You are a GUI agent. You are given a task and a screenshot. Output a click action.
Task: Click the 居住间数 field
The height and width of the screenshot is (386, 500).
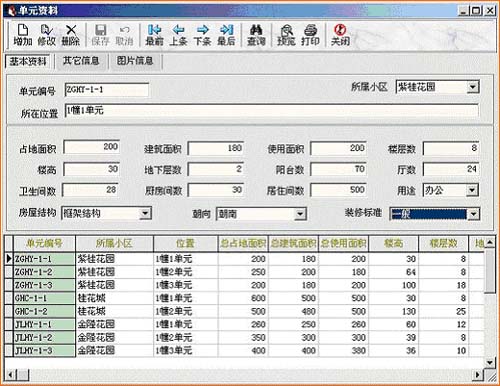pos(338,190)
